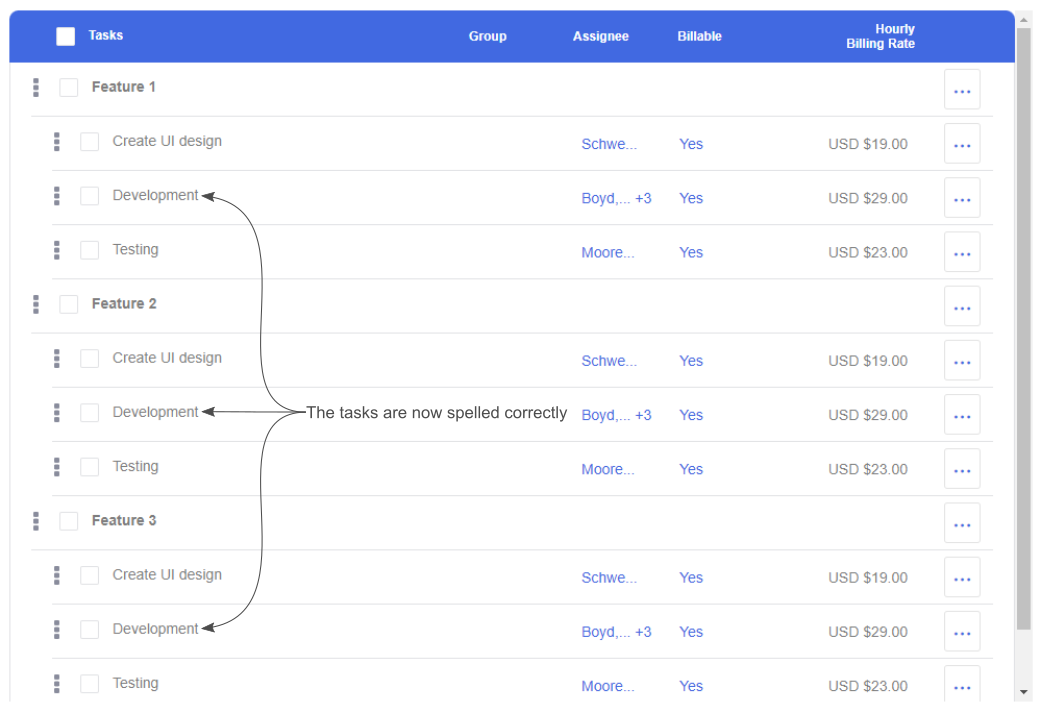Open options for Feature 1 Create UI design

[x=962, y=143]
